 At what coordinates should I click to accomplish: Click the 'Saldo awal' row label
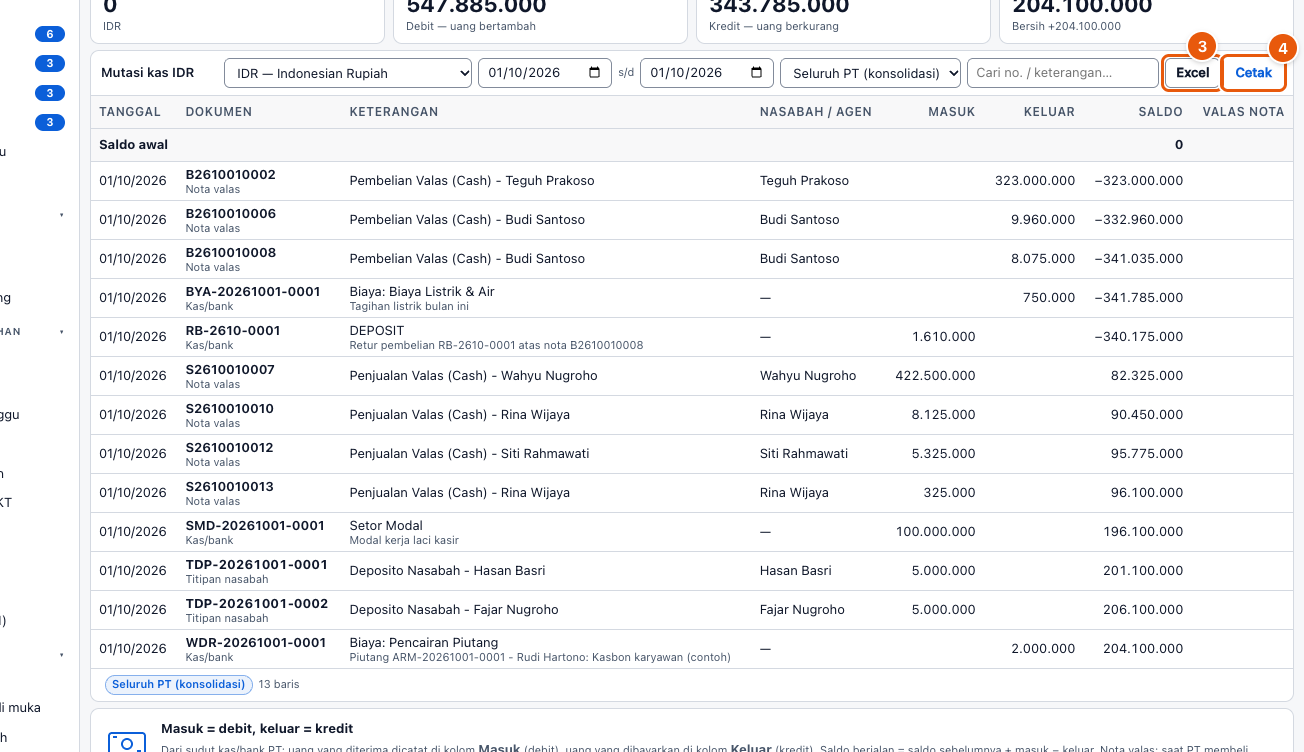pyautogui.click(x=134, y=145)
